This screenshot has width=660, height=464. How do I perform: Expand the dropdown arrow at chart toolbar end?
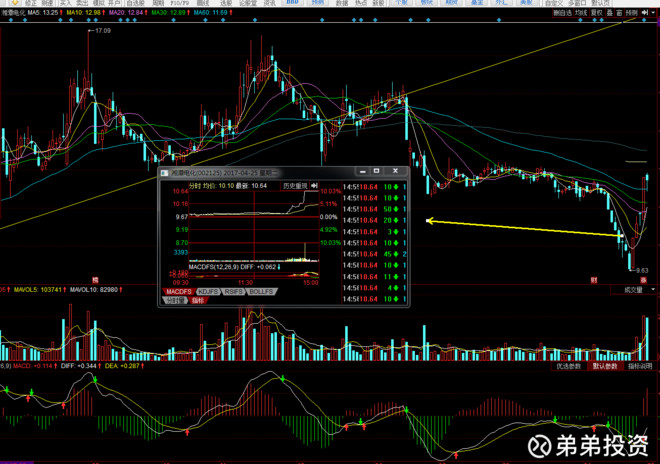click(x=654, y=13)
